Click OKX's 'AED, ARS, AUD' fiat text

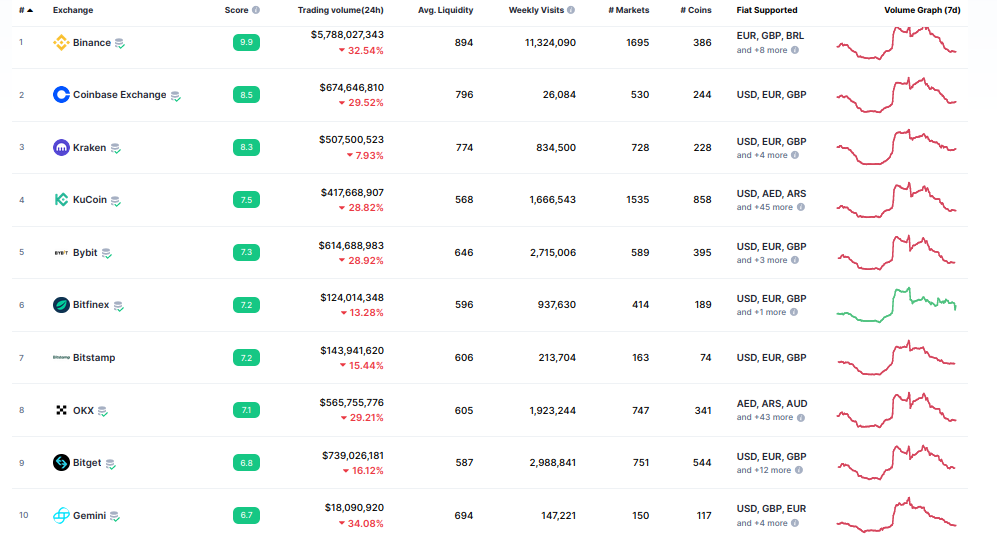coord(772,404)
